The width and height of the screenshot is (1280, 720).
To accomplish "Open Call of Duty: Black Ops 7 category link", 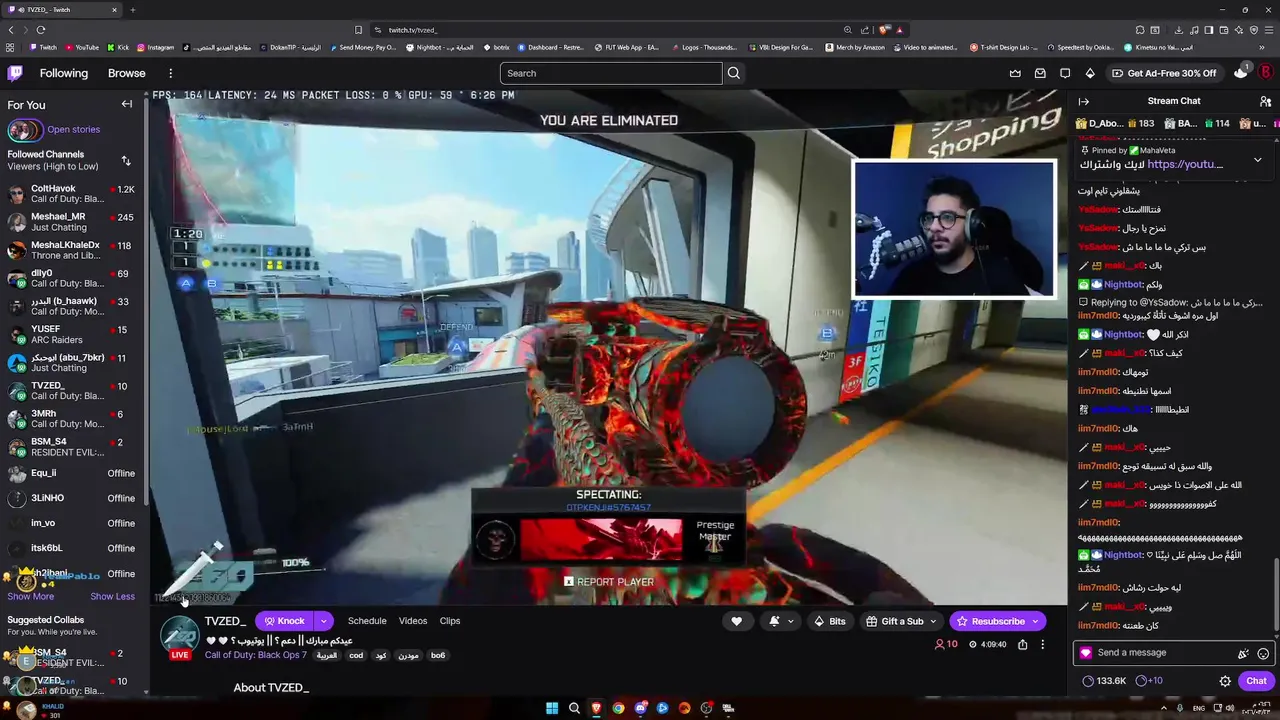I will pos(256,655).
